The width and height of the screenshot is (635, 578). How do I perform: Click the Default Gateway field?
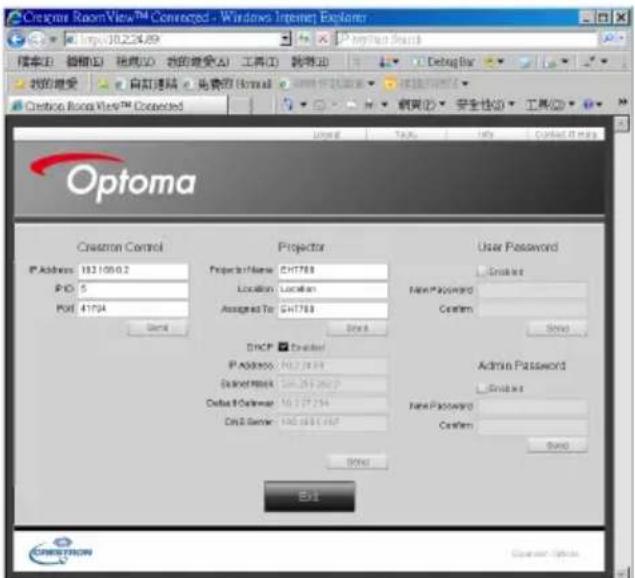coord(333,404)
